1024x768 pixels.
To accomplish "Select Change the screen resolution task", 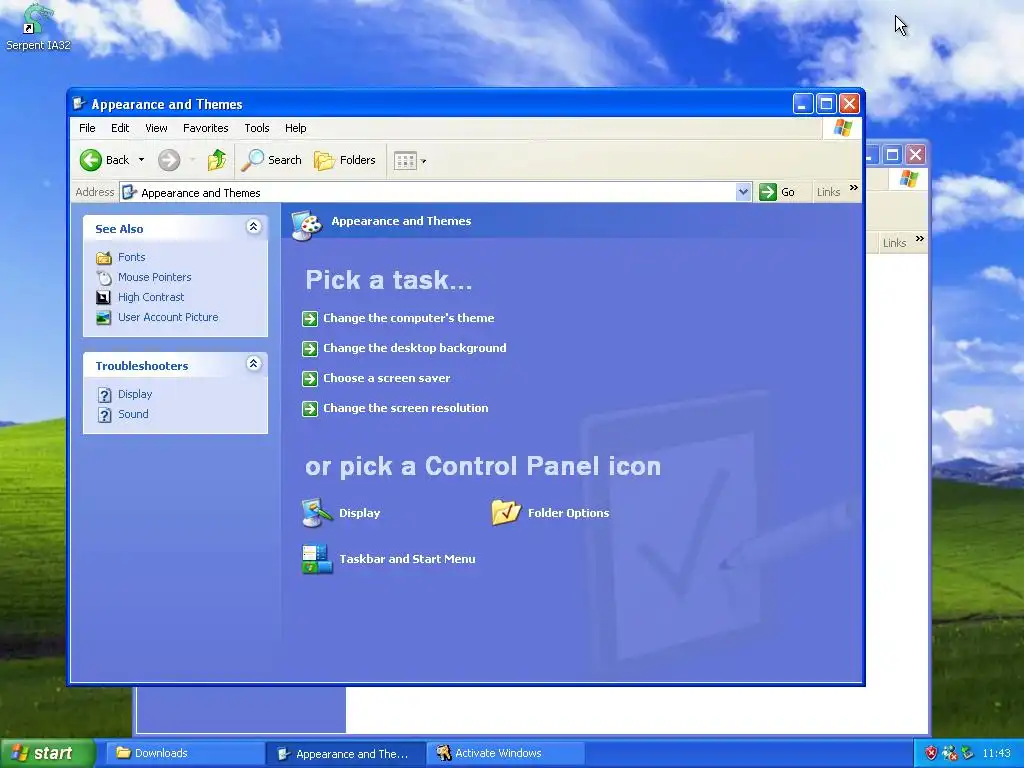I will pos(406,408).
